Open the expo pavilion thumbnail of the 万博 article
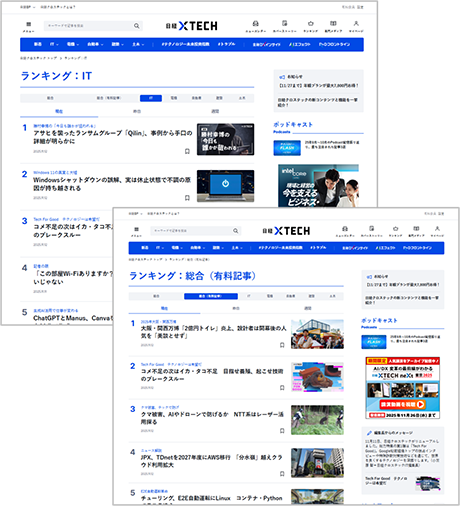This screenshot has width=460, height=506. [x=317, y=334]
